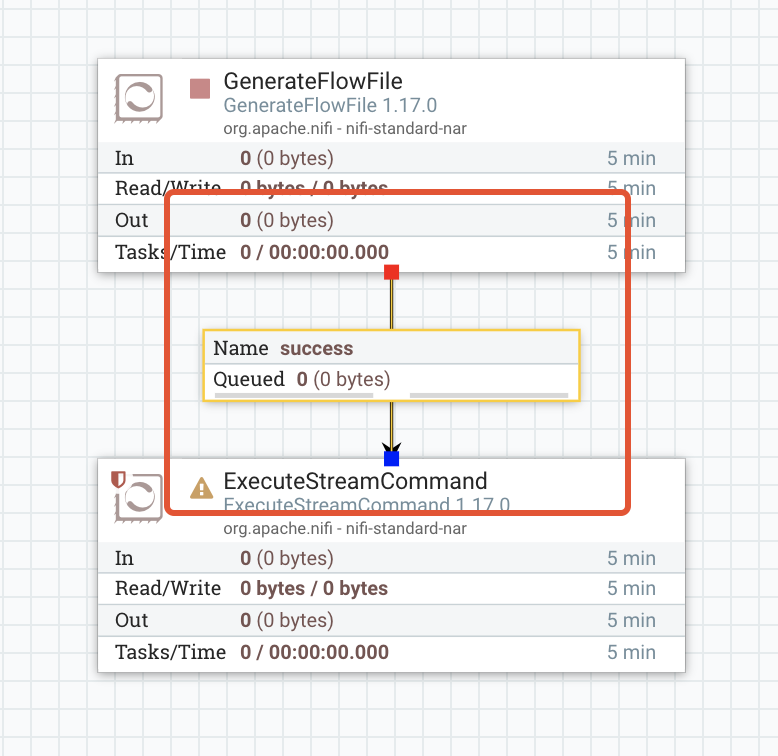The width and height of the screenshot is (778, 756).
Task: Click the GenerateFlowFile processor title
Action: 313,81
